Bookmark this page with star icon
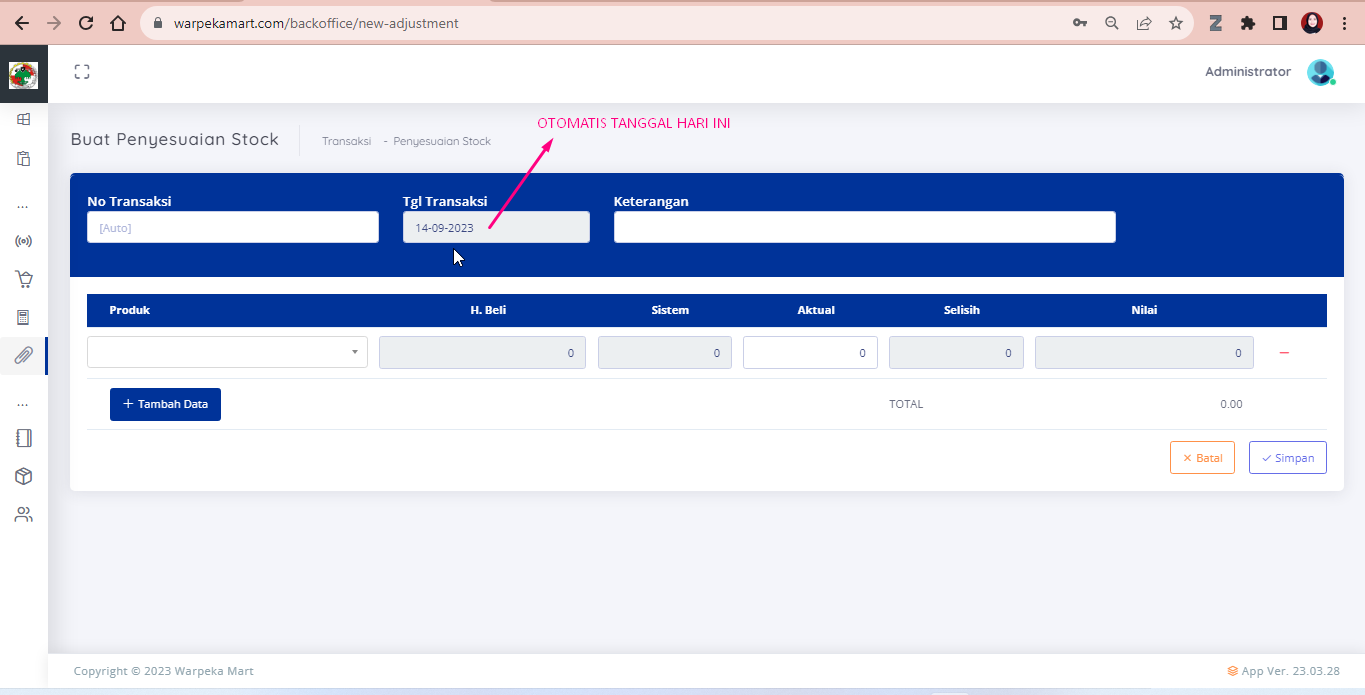Screen dimensions: 1365x695 (1176, 23)
